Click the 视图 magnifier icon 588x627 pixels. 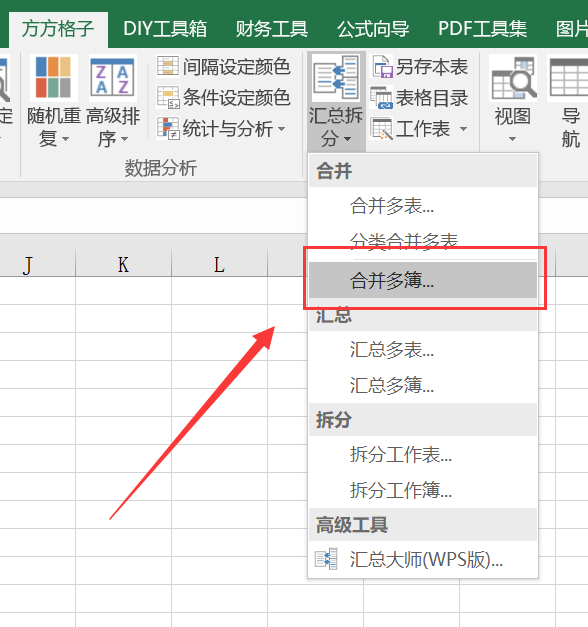pyautogui.click(x=513, y=78)
